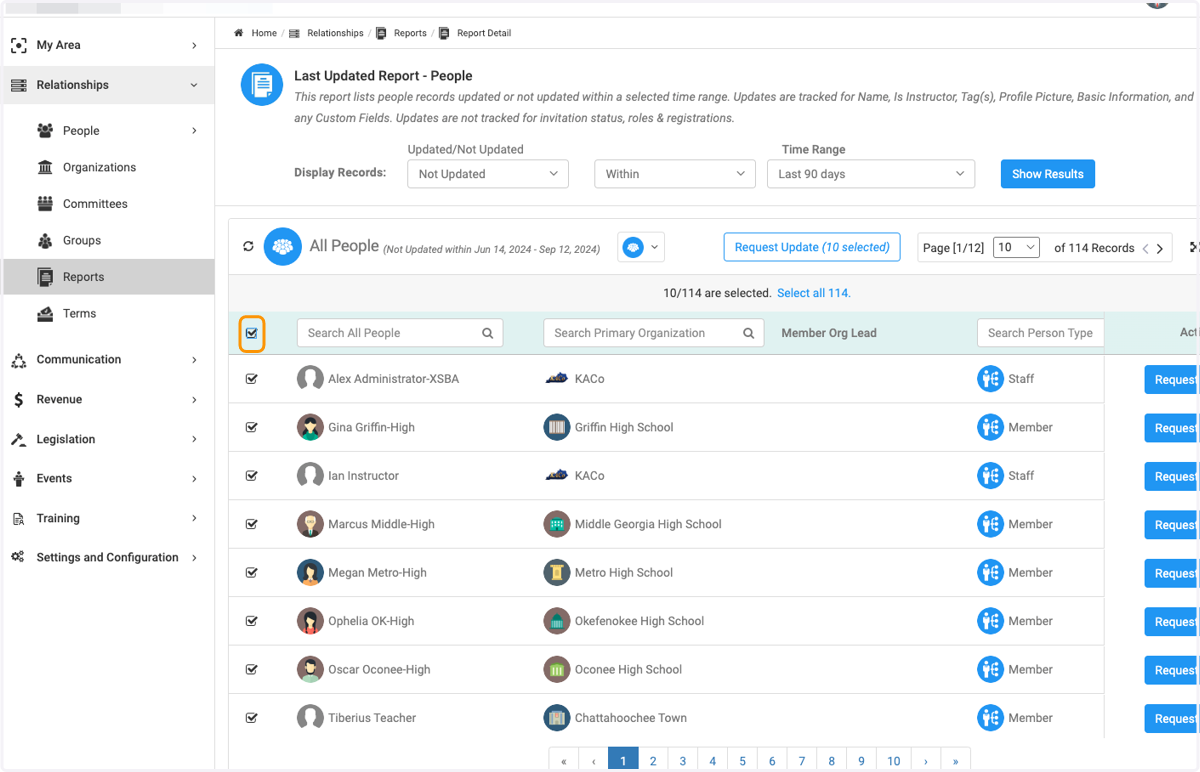The image size is (1200, 772).
Task: Open Committees in sidebar
Action: pyautogui.click(x=95, y=204)
